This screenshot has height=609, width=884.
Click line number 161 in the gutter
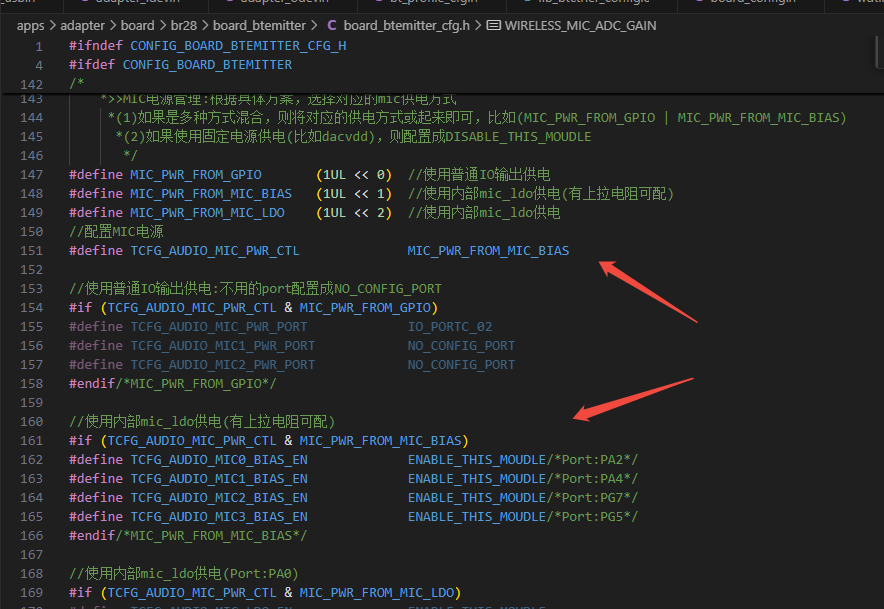click(32, 441)
